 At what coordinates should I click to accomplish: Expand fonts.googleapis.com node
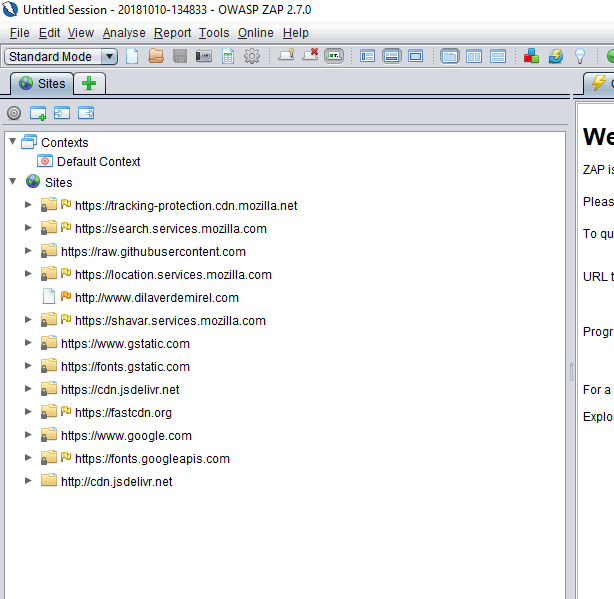click(x=28, y=458)
